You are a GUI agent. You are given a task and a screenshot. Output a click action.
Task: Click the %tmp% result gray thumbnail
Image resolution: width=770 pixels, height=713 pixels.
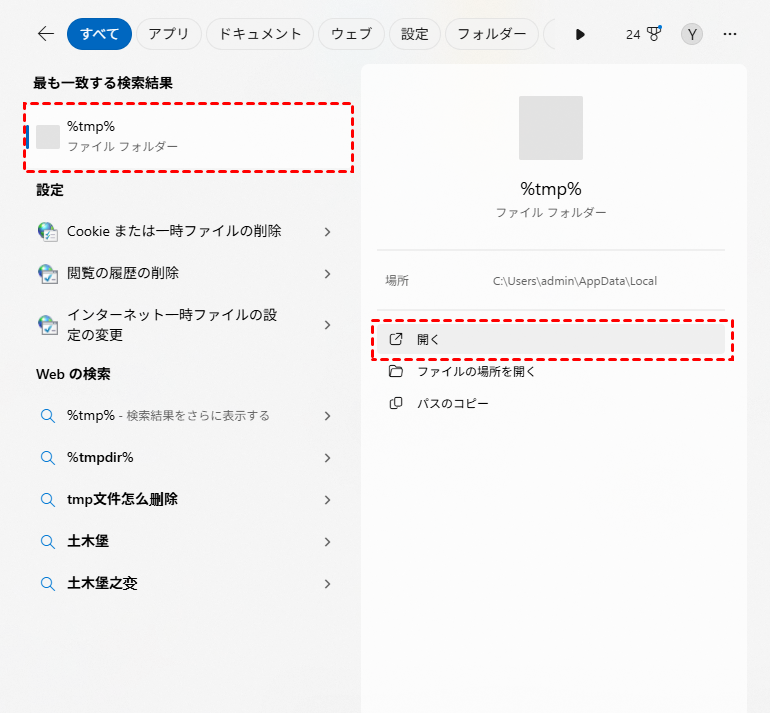[48, 137]
